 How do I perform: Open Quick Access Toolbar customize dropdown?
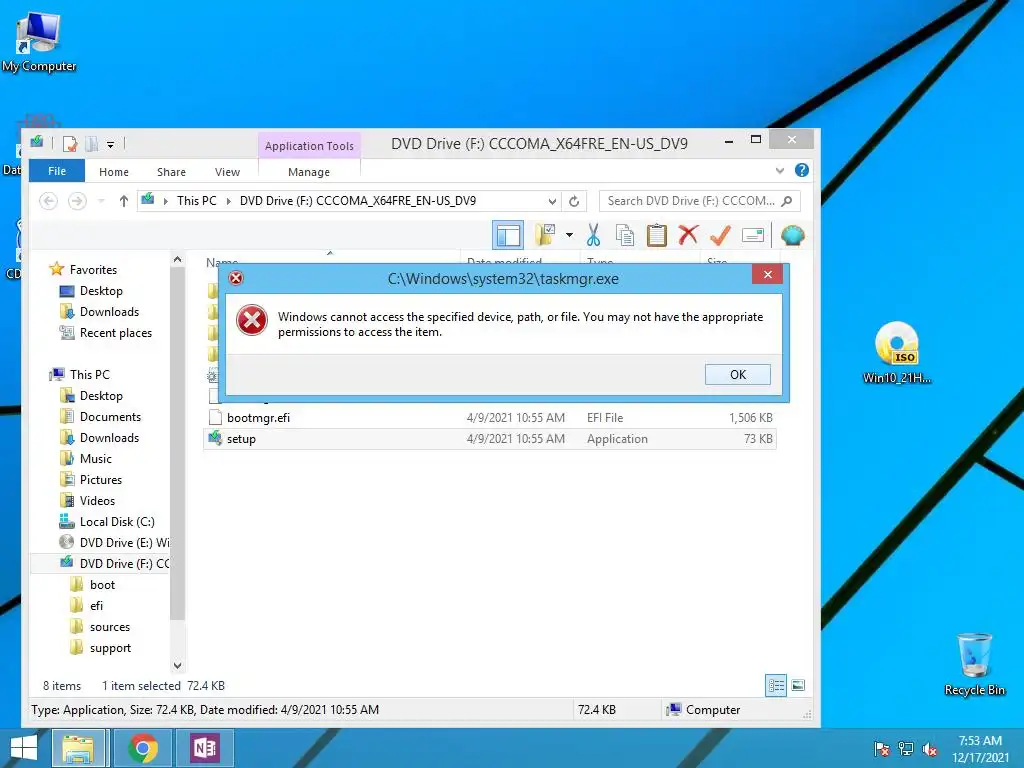click(110, 144)
